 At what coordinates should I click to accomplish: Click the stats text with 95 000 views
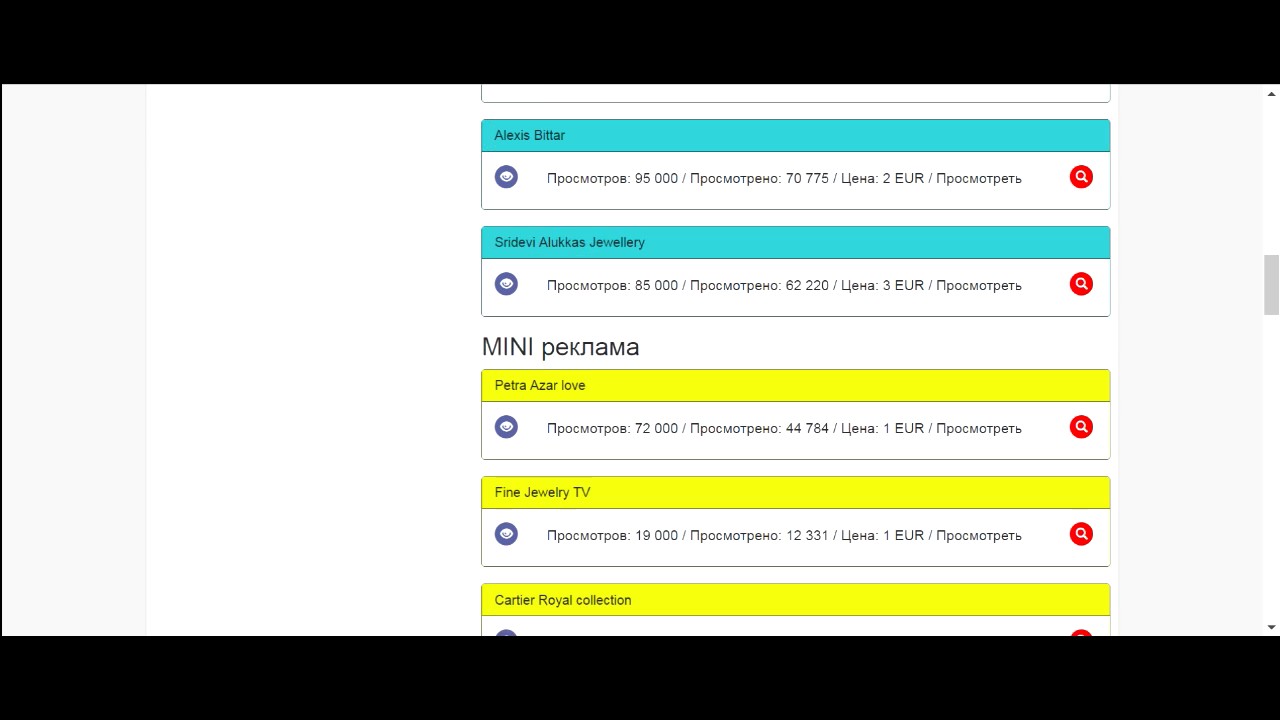click(x=784, y=178)
